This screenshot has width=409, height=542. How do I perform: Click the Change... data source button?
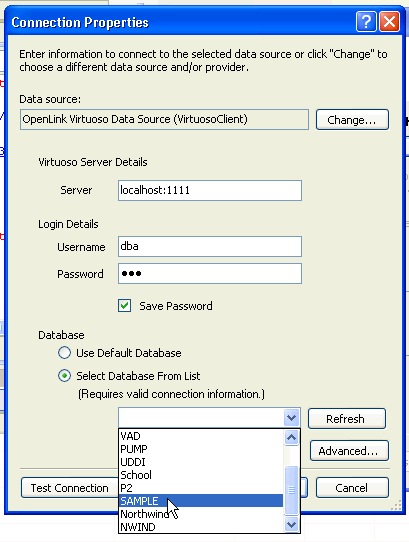coord(352,120)
